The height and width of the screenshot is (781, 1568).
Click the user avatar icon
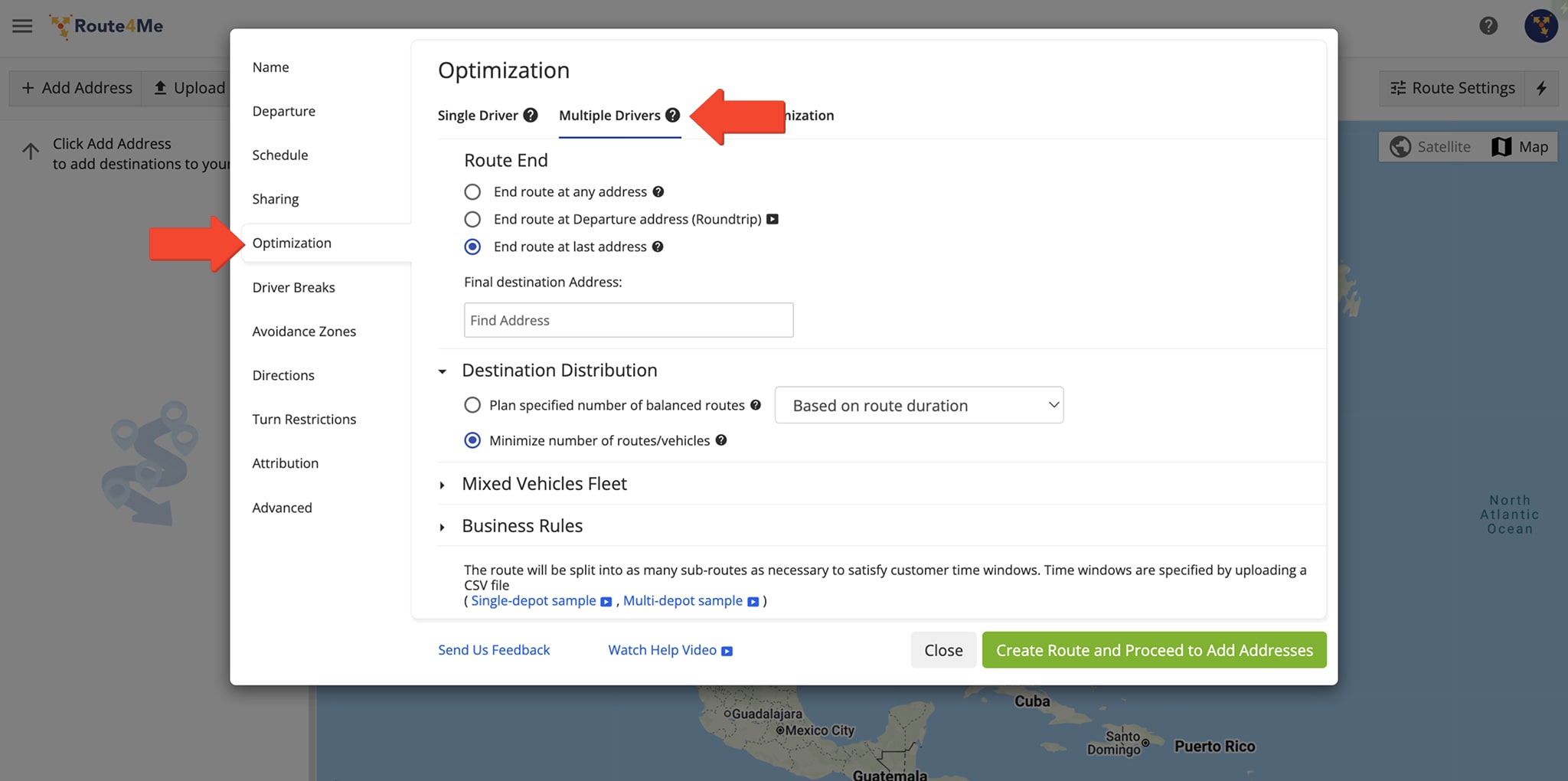coord(1542,25)
